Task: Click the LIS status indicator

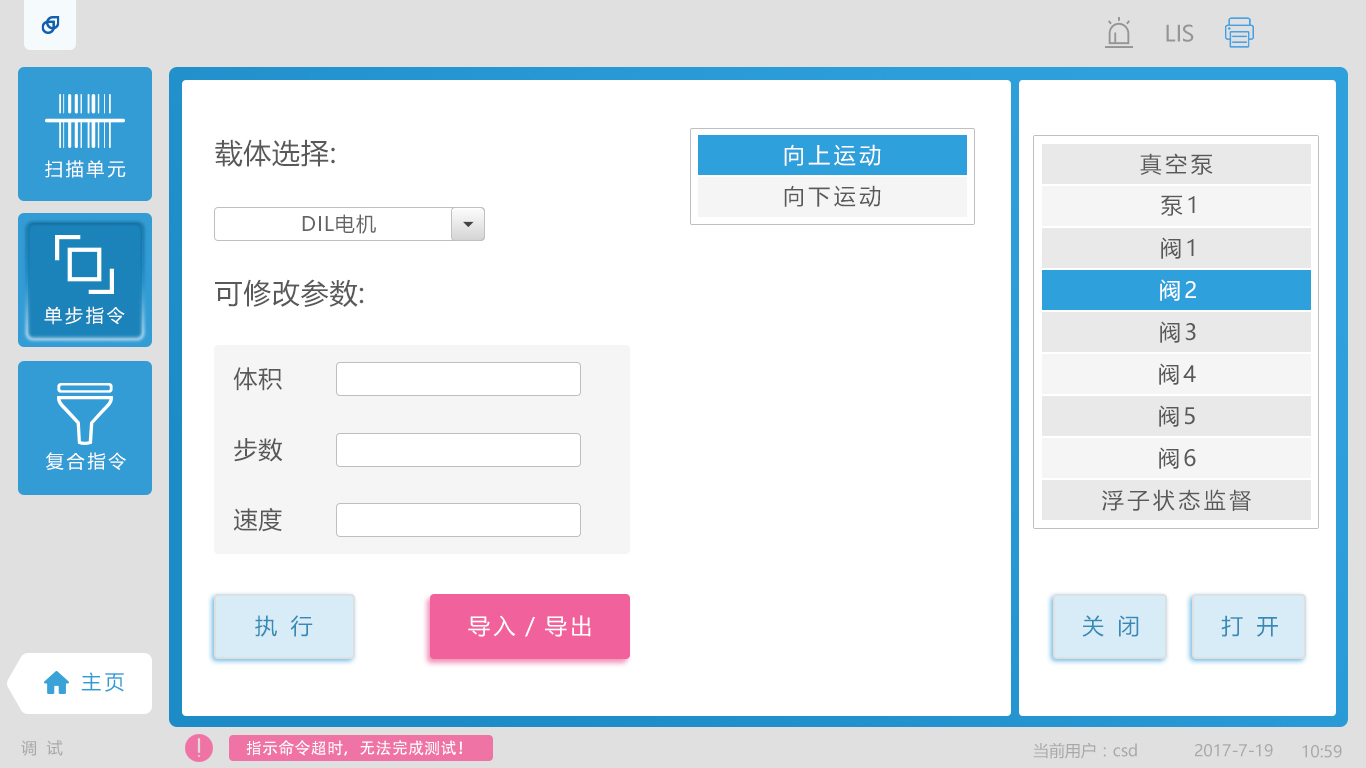Action: 1179,33
